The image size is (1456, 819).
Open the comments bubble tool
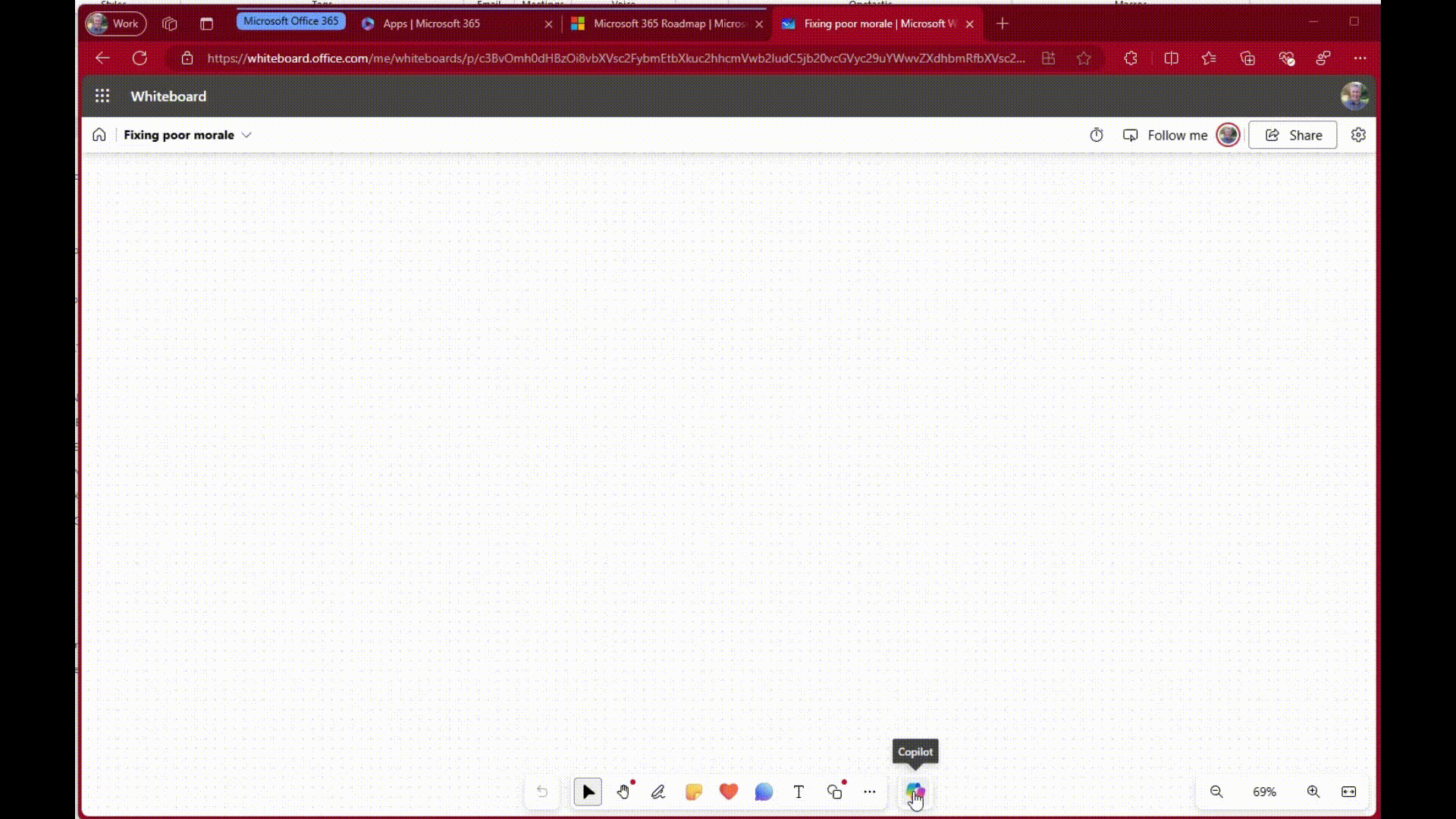point(764,792)
